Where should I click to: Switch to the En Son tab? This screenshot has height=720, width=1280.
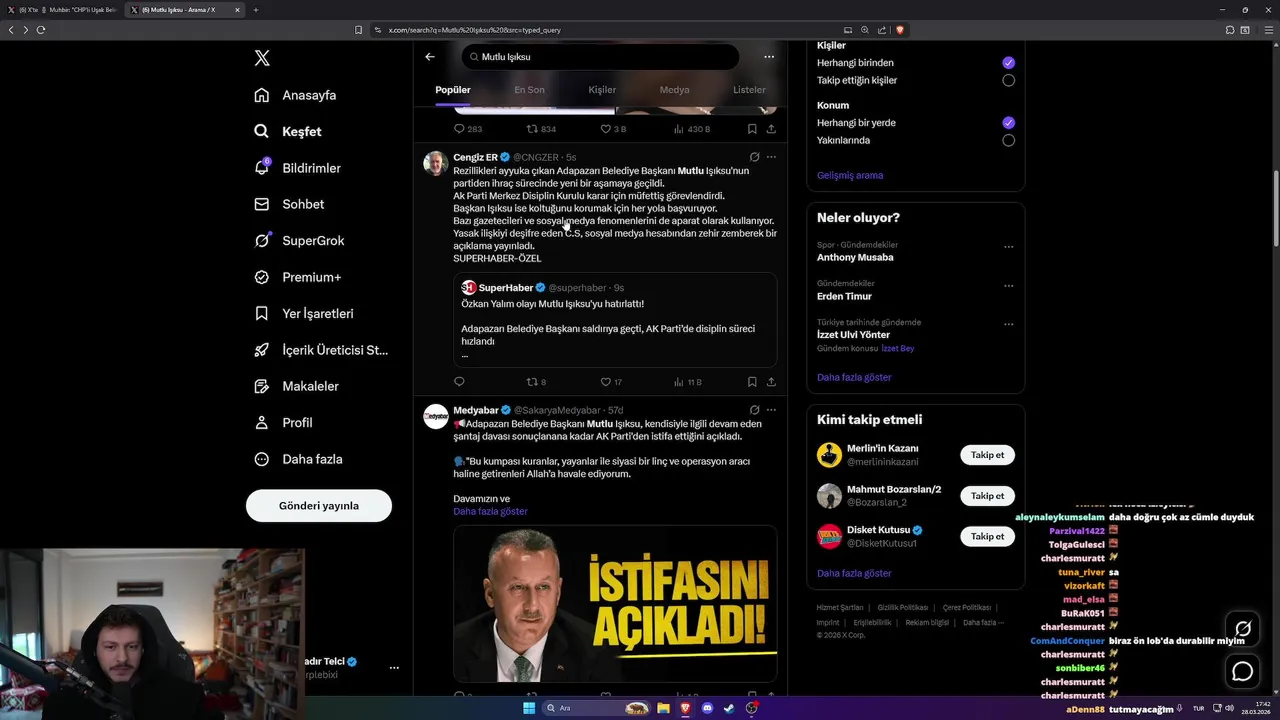(529, 90)
